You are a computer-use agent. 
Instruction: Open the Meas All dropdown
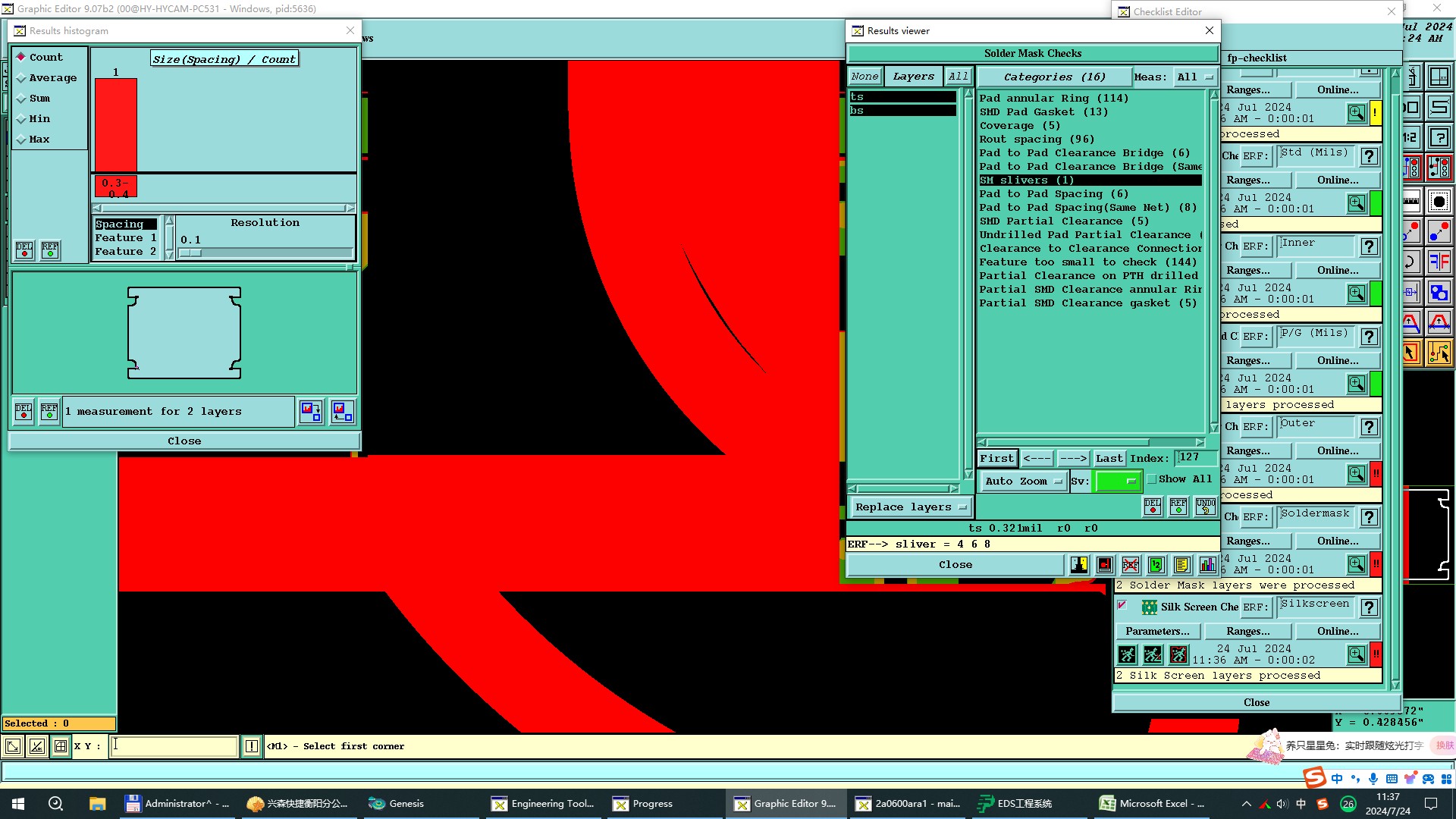click(1195, 77)
